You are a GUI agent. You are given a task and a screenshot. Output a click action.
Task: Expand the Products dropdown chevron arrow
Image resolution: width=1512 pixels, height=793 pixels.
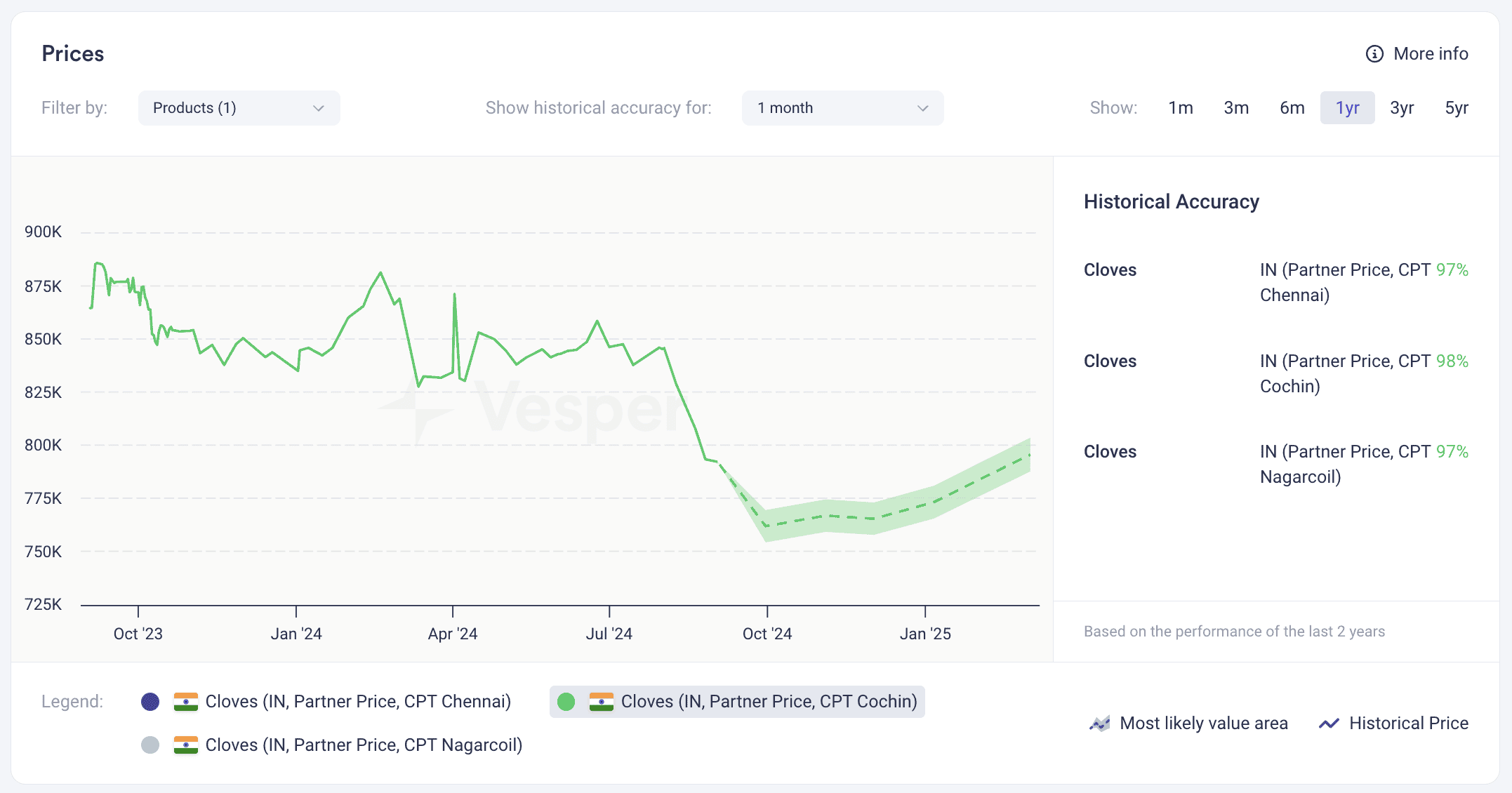319,108
